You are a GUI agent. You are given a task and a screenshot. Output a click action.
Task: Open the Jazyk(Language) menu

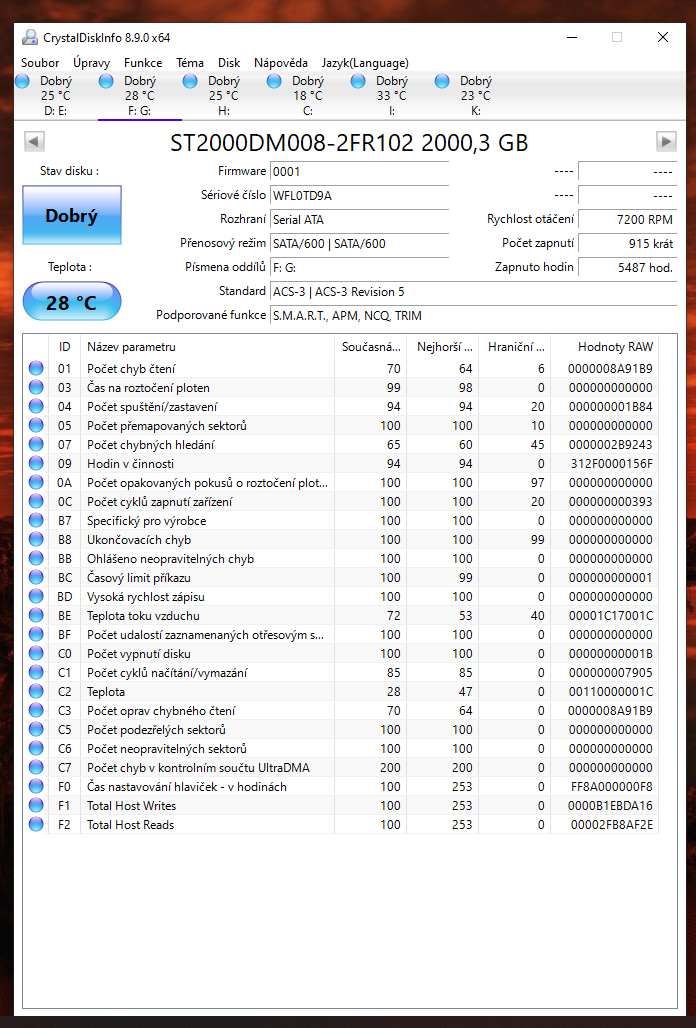coord(365,63)
